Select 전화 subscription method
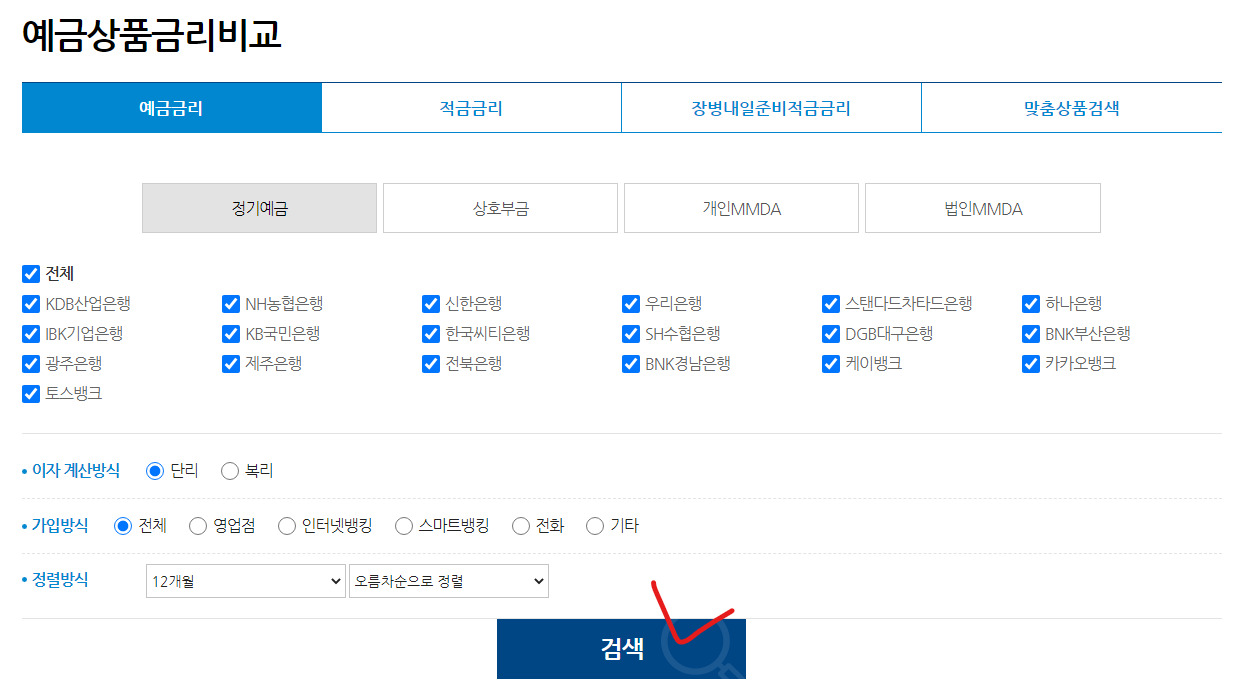Image resolution: width=1257 pixels, height=685 pixels. (x=521, y=526)
